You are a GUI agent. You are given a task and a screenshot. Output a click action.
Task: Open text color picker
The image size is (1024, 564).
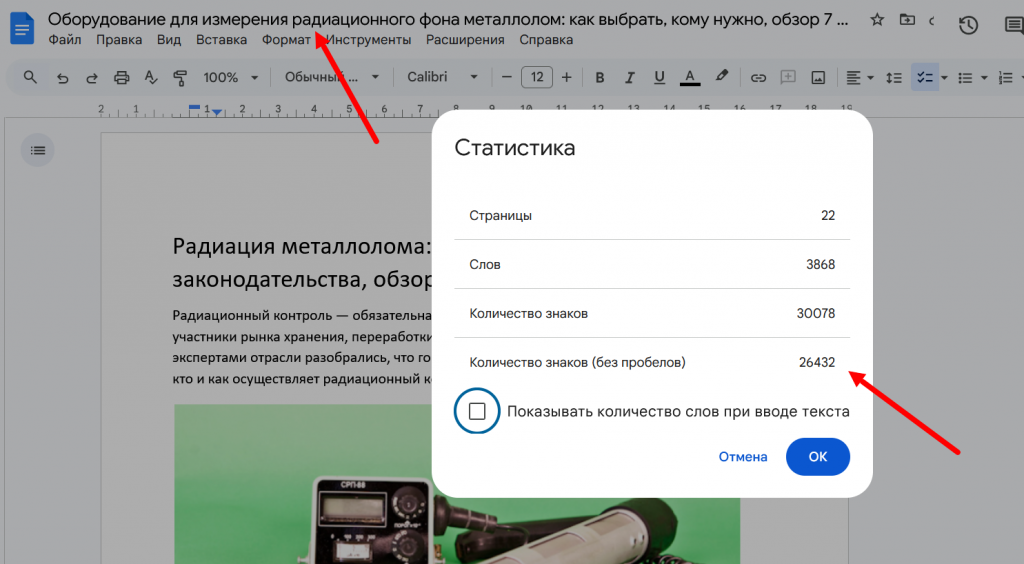(x=690, y=78)
